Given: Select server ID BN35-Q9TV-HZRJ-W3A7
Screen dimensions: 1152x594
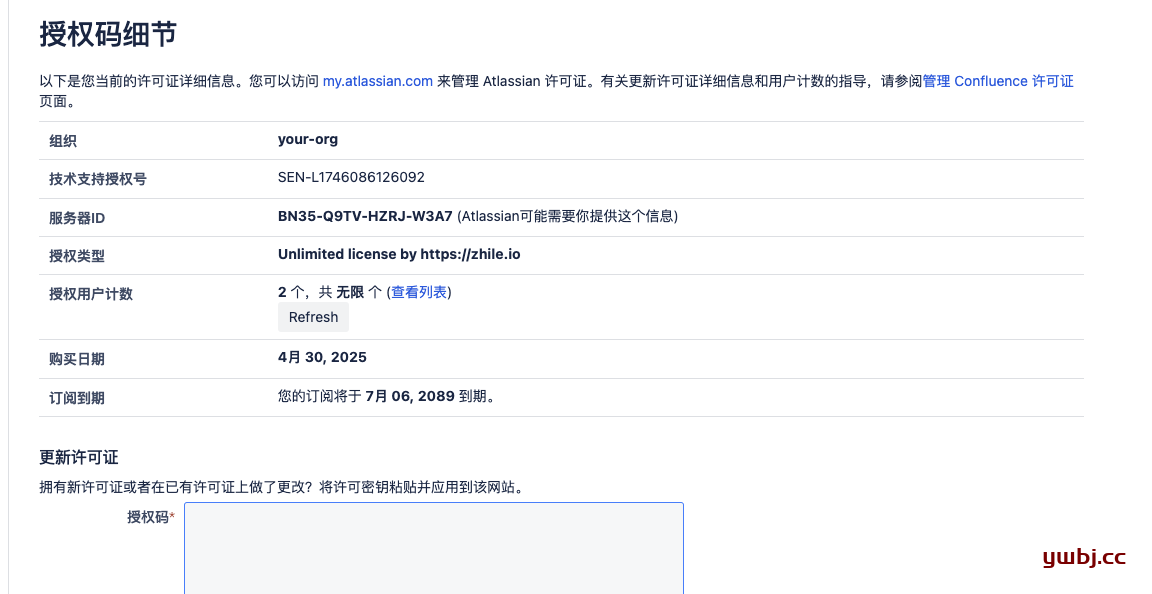Looking at the screenshot, I should click(365, 216).
